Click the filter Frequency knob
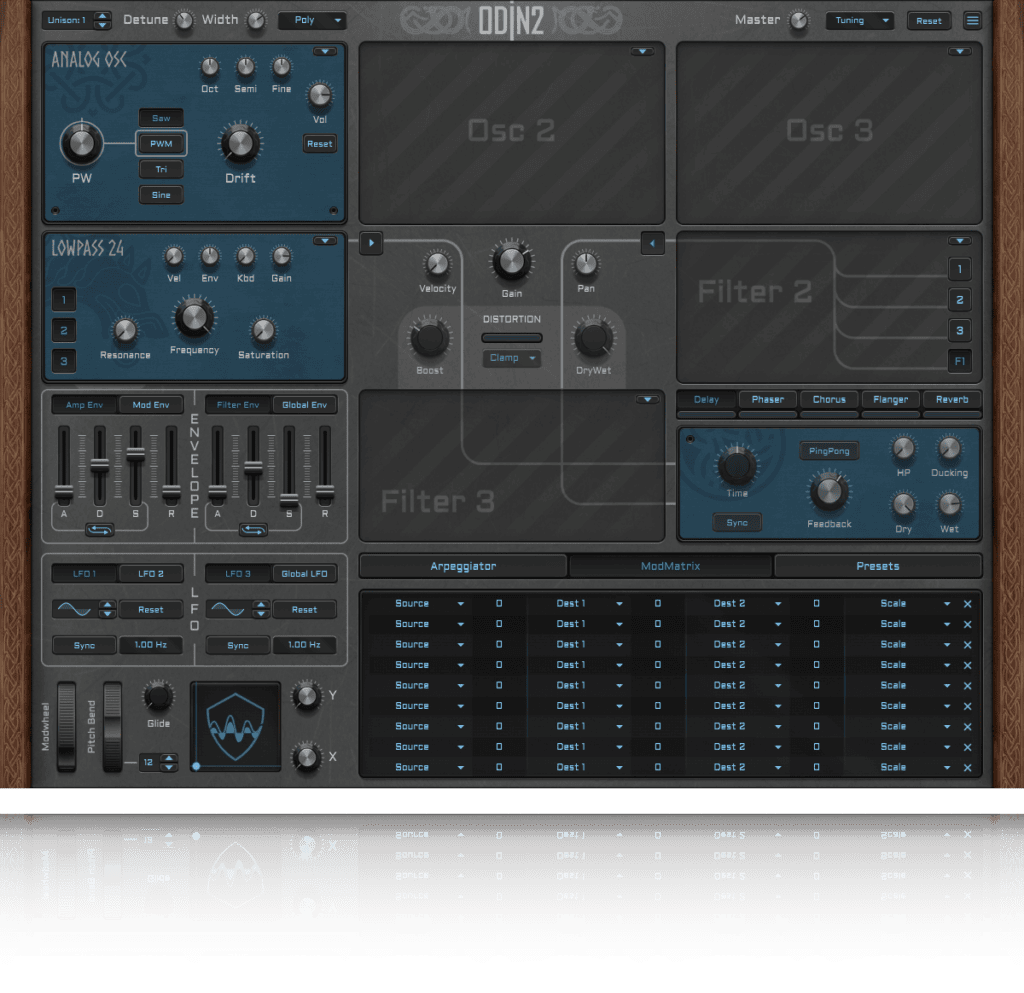The height and width of the screenshot is (993, 1024). (x=194, y=317)
